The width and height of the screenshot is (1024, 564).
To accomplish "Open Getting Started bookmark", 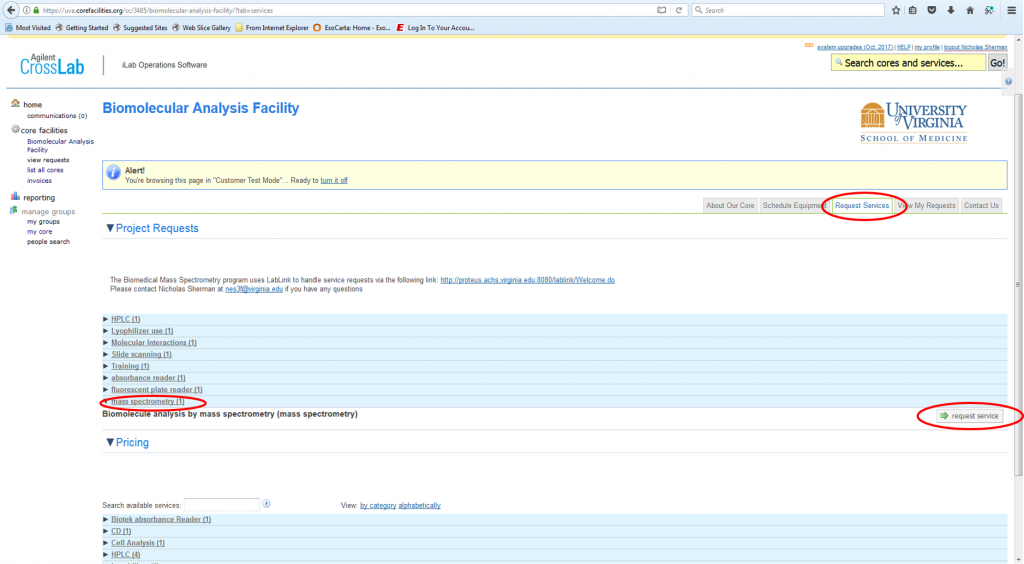I will pos(82,27).
